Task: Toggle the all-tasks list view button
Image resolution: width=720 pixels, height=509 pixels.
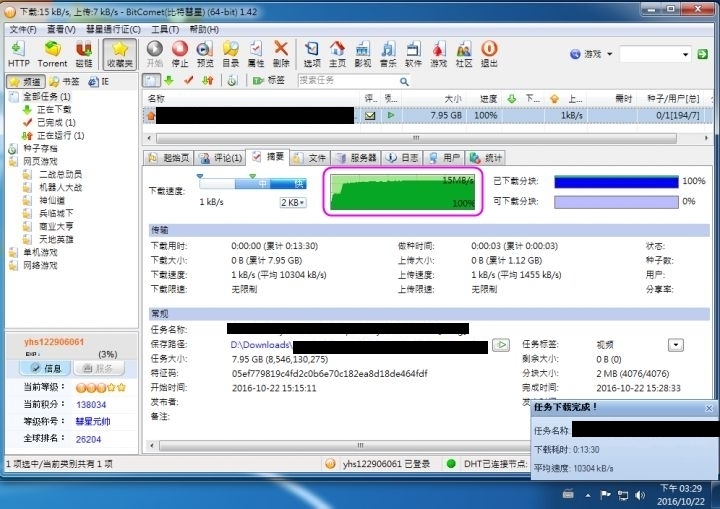Action: tap(152, 81)
